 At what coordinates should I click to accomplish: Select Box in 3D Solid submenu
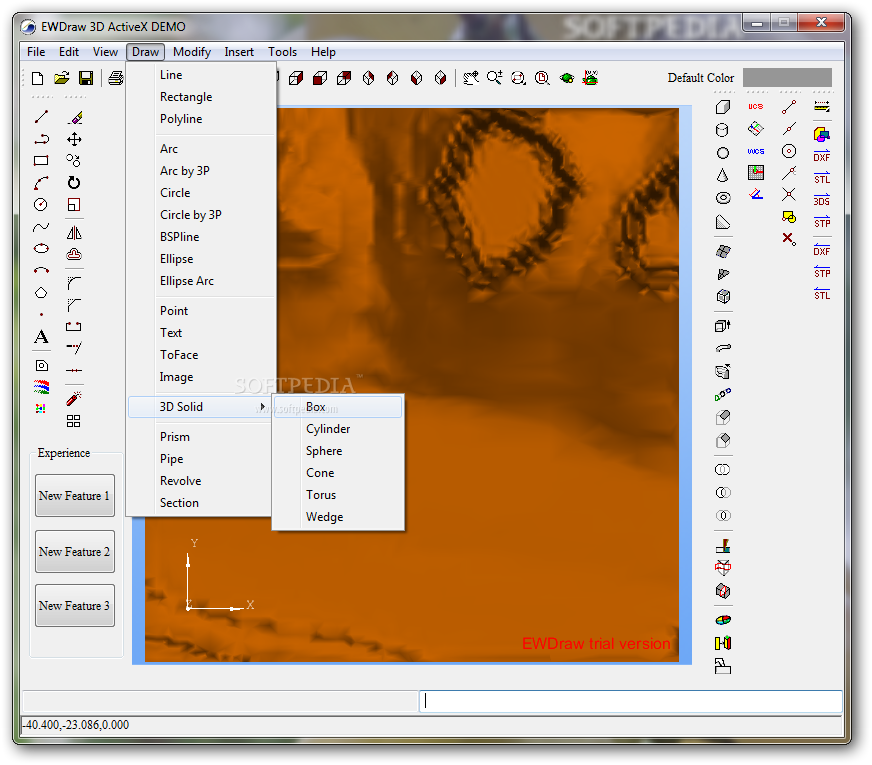pyautogui.click(x=338, y=407)
